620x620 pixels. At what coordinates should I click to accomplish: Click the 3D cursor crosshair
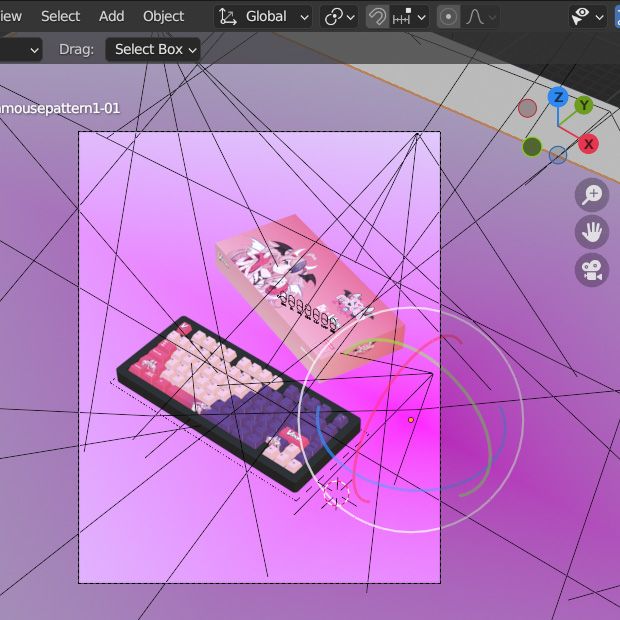[x=336, y=493]
